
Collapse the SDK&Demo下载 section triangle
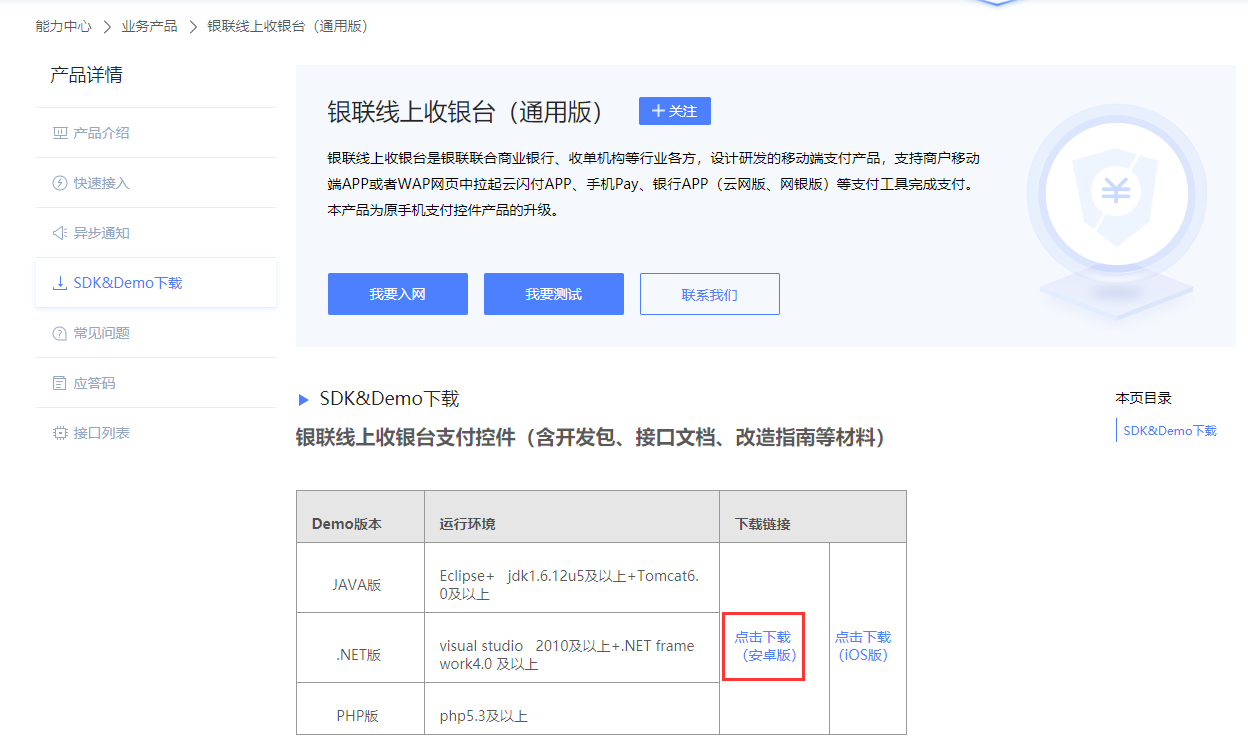point(304,400)
